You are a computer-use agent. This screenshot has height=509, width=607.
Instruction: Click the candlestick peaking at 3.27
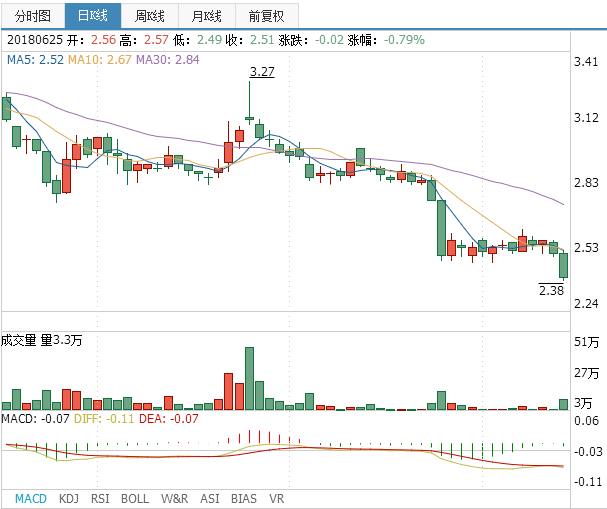(249, 103)
